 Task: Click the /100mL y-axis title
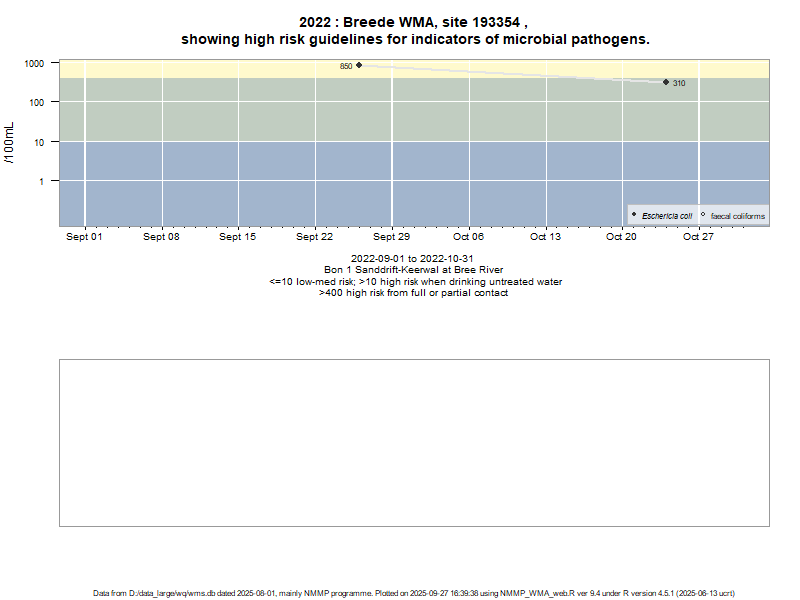(x=10, y=142)
